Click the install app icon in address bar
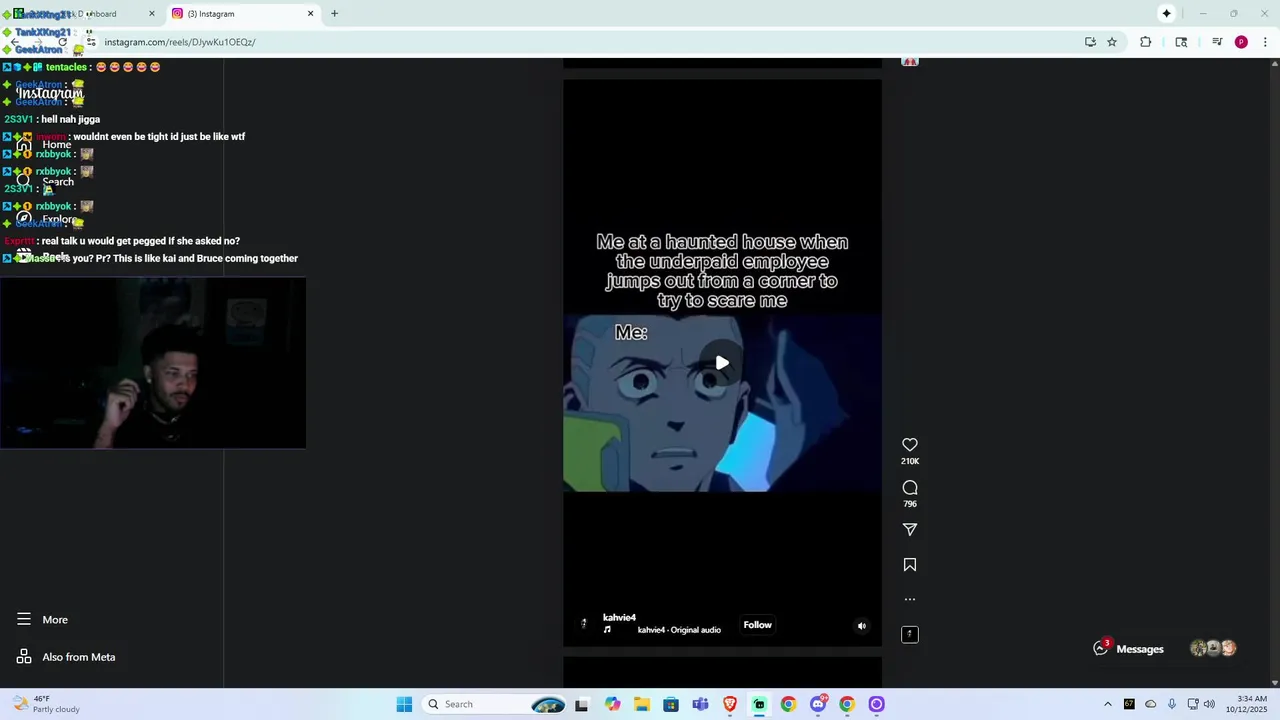Screen dimensions: 1280x720 [1090, 42]
